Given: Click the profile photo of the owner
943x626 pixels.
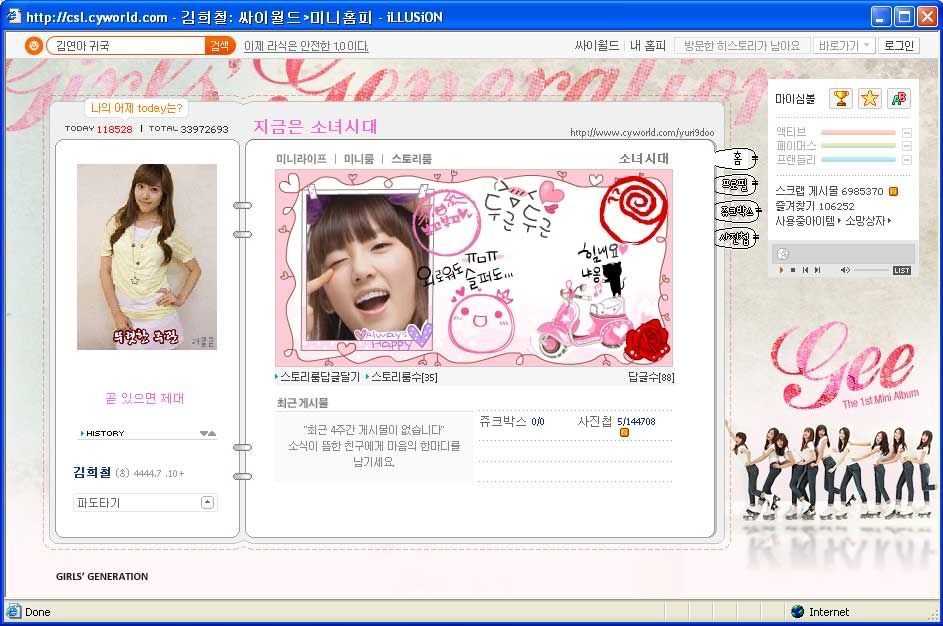Looking at the screenshot, I should point(147,257).
